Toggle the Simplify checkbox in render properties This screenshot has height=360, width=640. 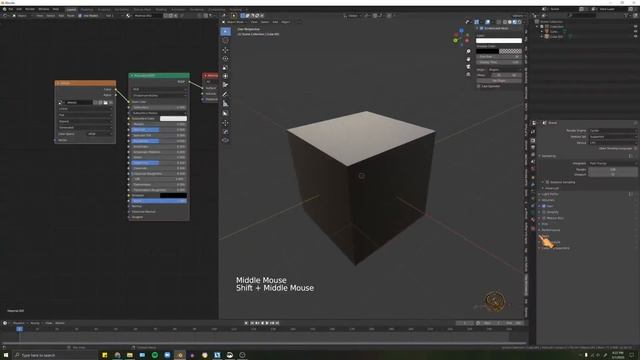pyautogui.click(x=544, y=212)
